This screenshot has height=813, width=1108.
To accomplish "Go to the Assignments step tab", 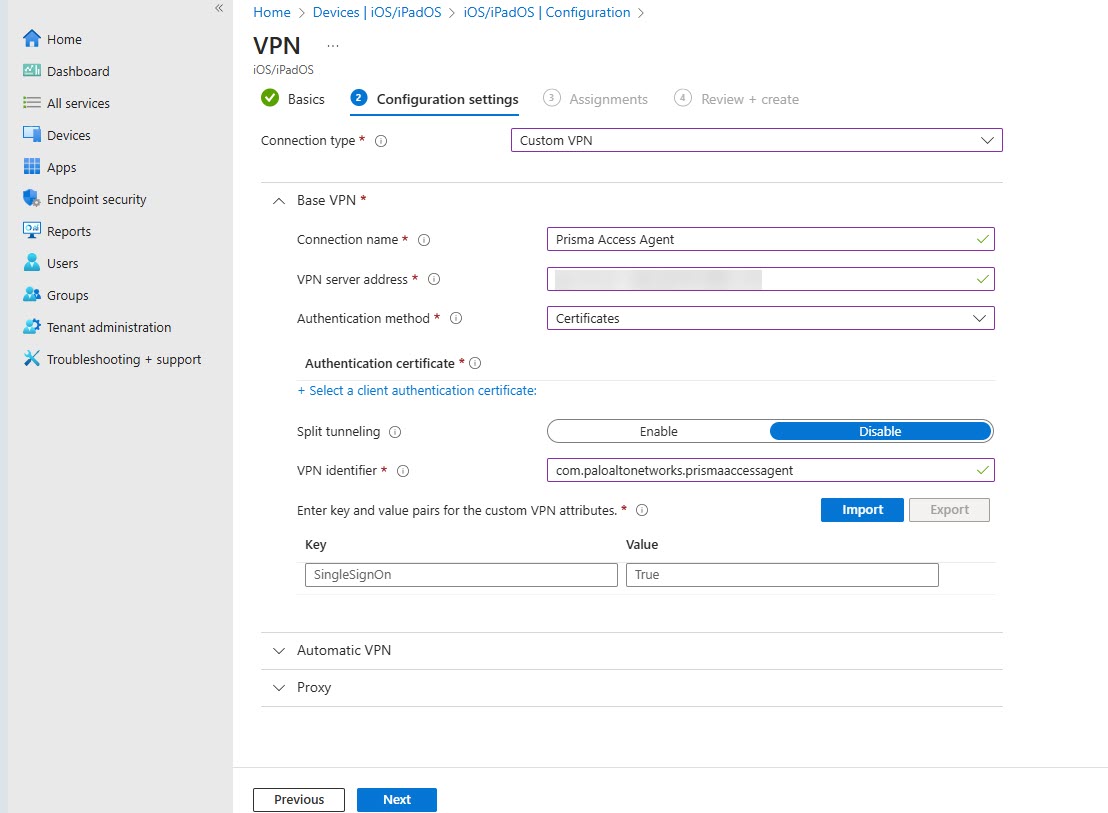I will pyautogui.click(x=597, y=99).
